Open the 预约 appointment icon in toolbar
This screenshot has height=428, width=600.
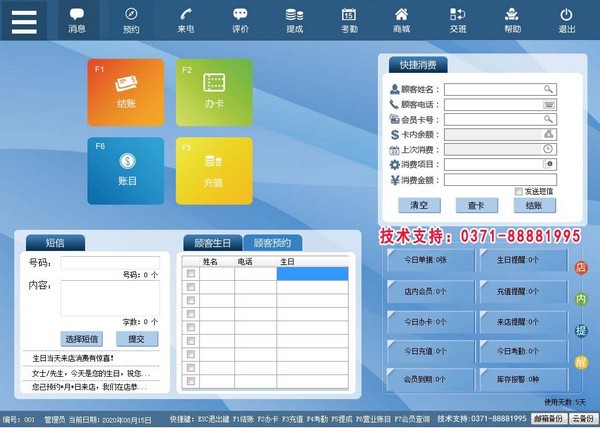coord(131,19)
